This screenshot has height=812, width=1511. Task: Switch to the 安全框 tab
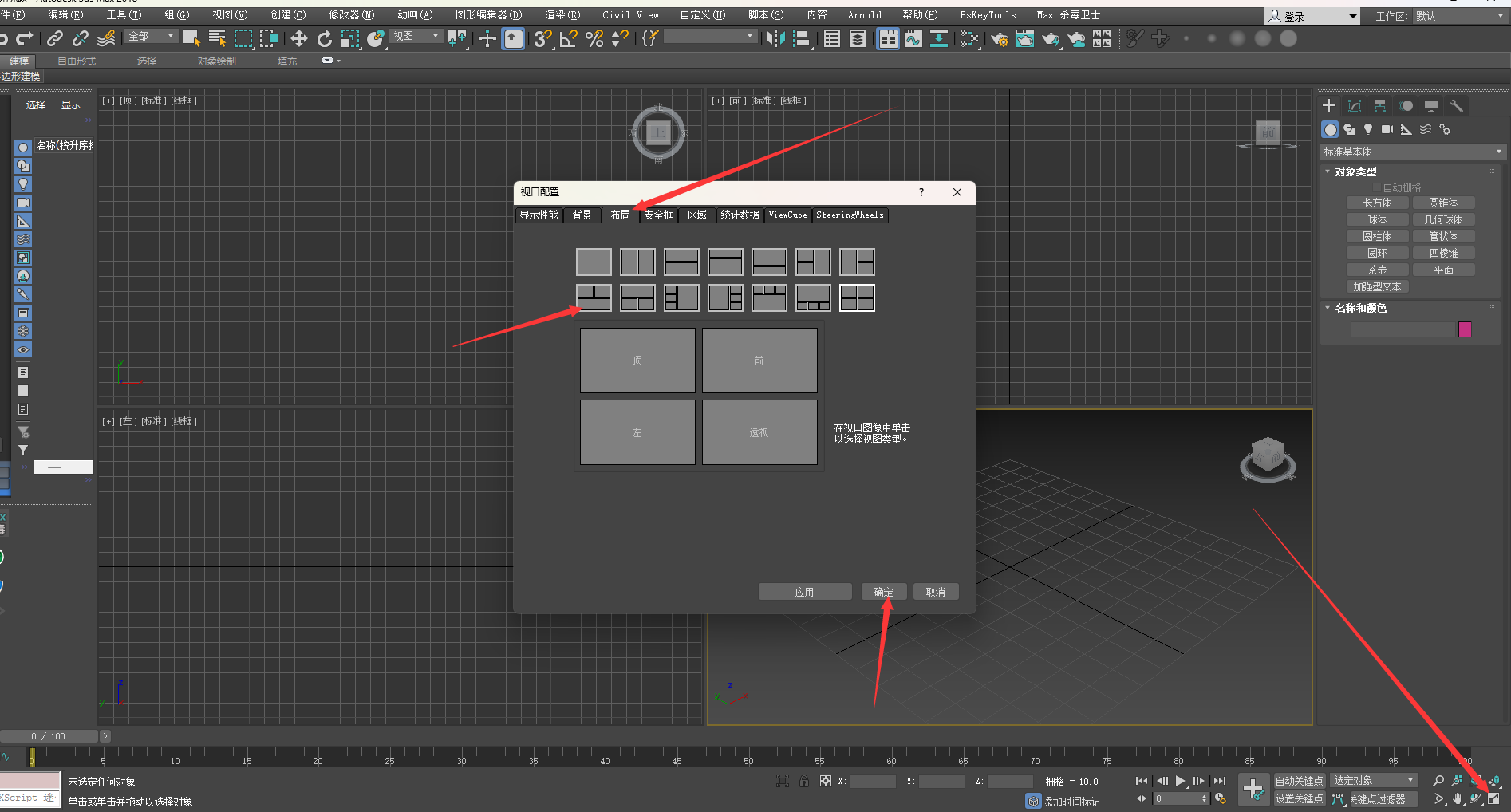[x=658, y=215]
